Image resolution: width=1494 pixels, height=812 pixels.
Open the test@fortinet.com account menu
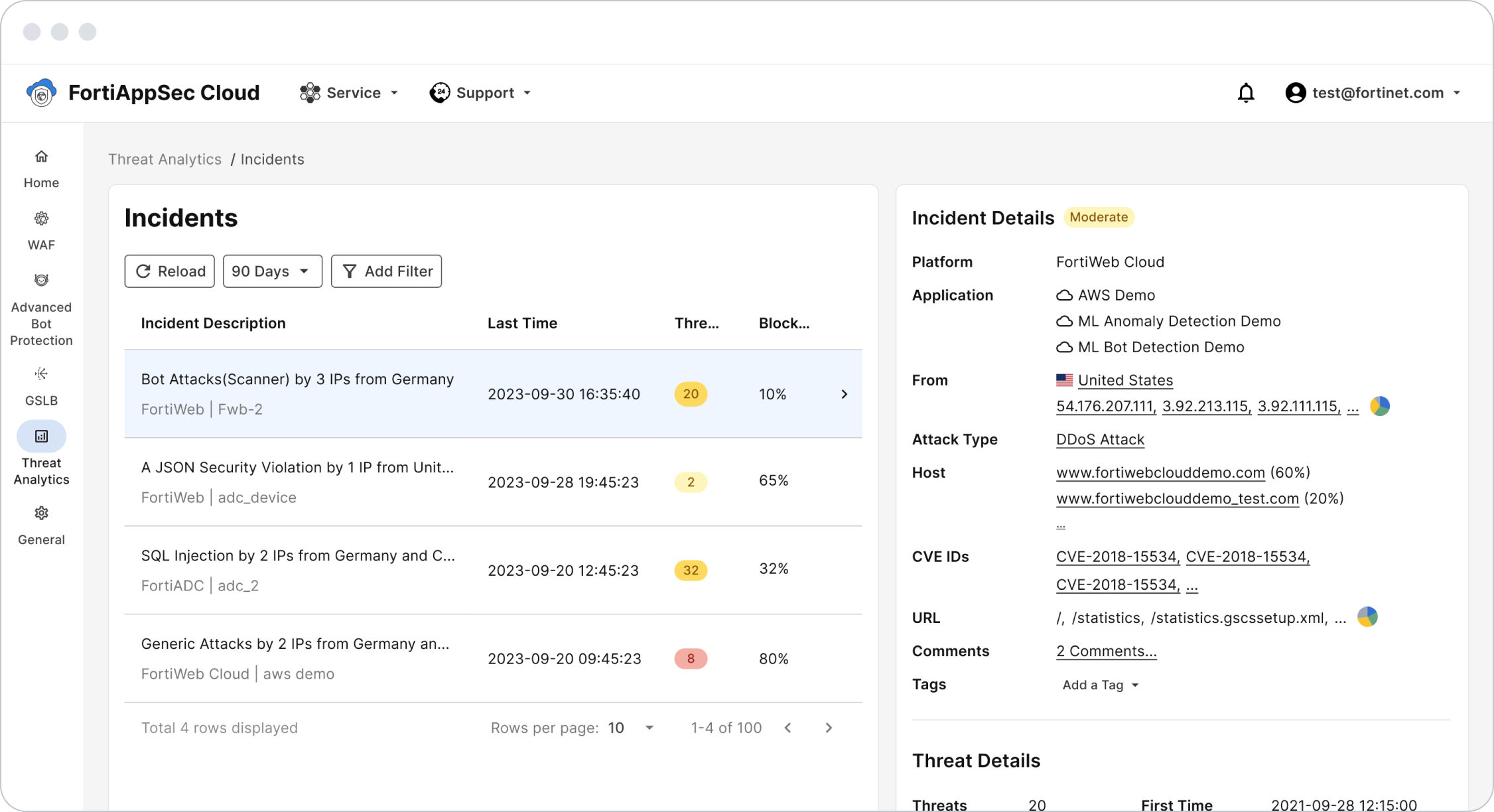(x=1375, y=92)
